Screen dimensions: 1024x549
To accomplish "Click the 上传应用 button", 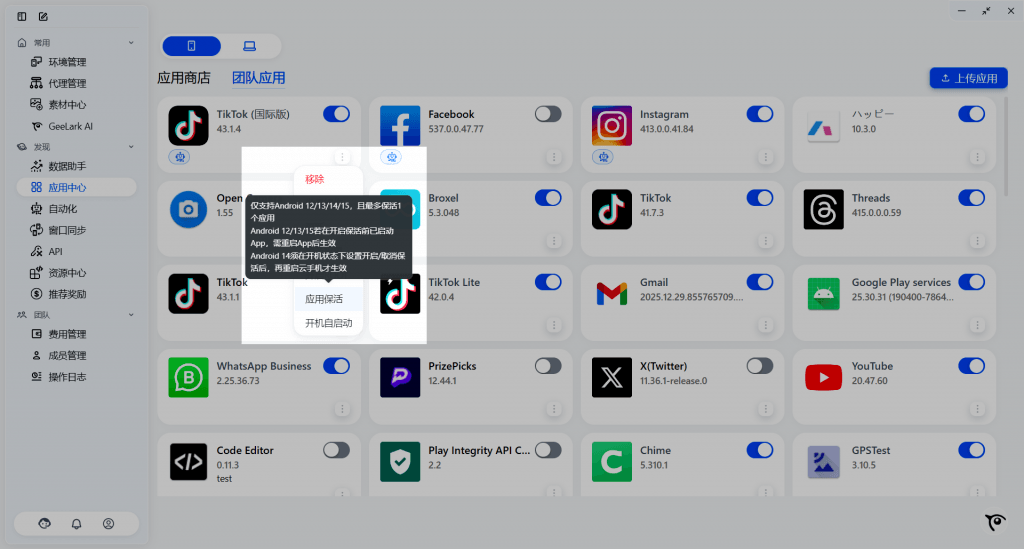I will point(968,78).
